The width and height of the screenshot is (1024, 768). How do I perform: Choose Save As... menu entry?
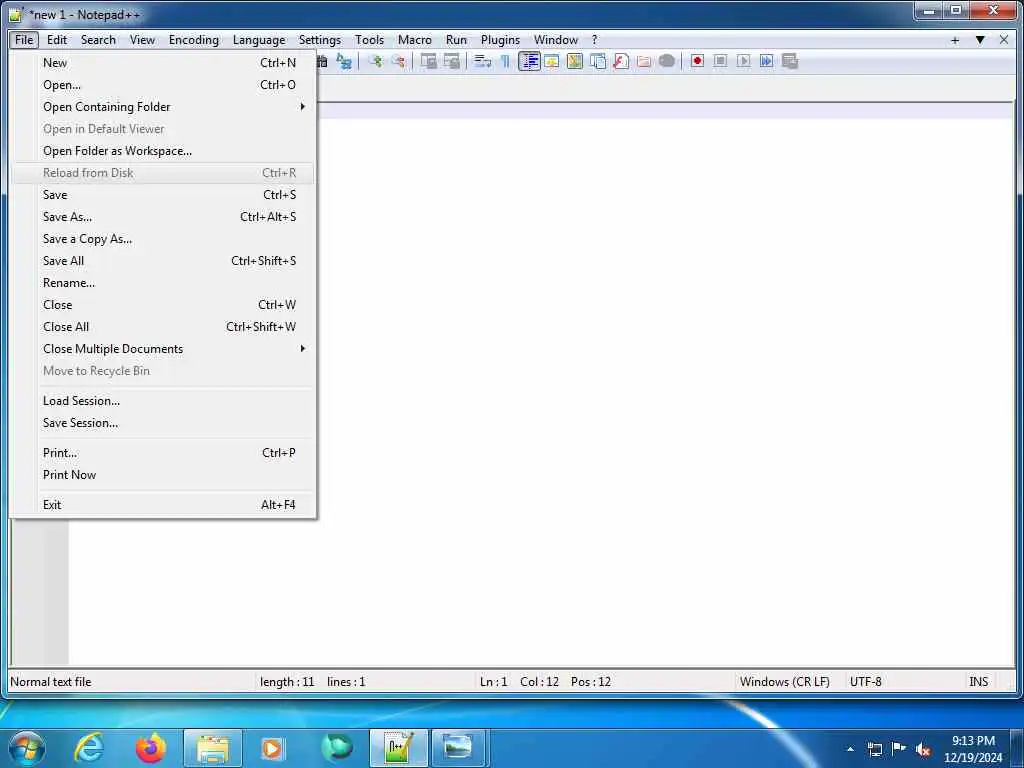coord(163,217)
